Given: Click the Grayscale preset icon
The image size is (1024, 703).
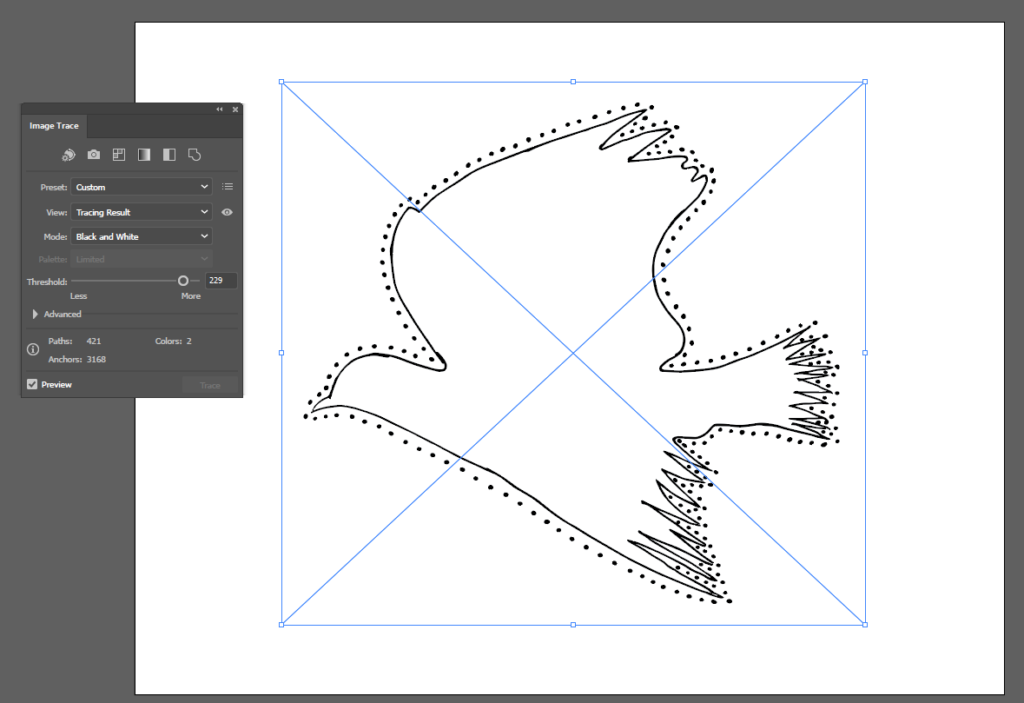Looking at the screenshot, I should 144,155.
